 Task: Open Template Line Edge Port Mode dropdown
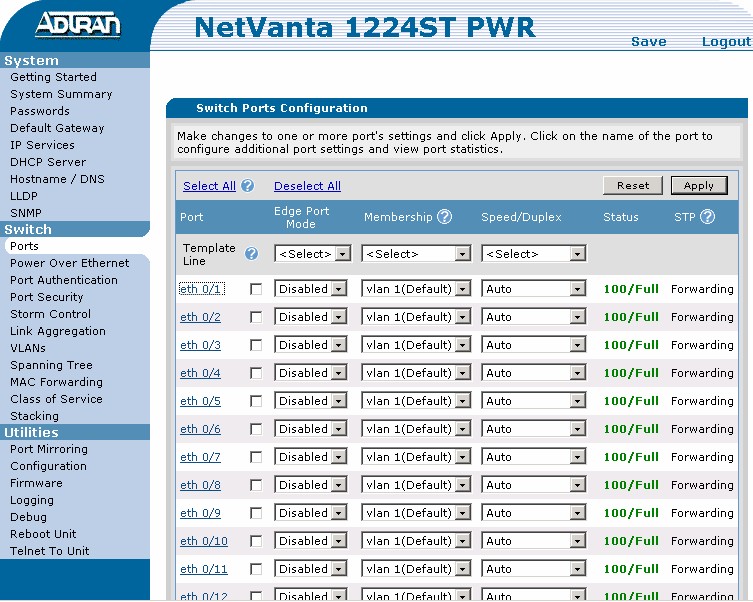click(313, 253)
